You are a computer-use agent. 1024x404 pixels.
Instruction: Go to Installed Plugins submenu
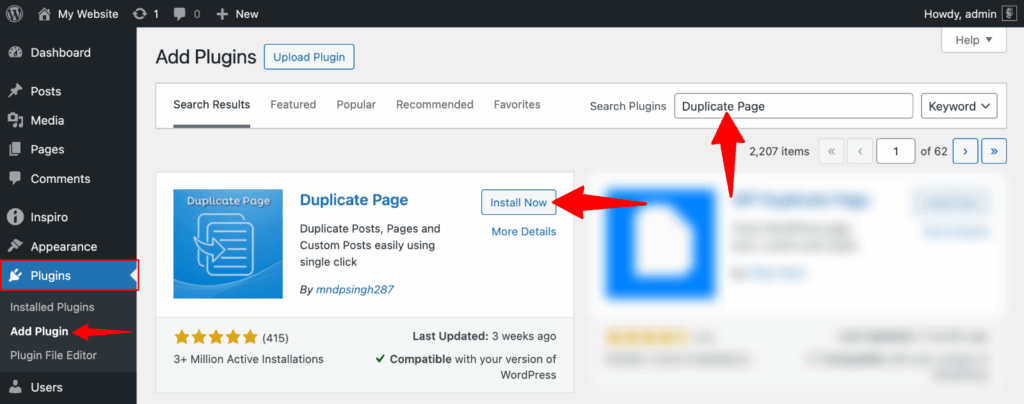(52, 307)
